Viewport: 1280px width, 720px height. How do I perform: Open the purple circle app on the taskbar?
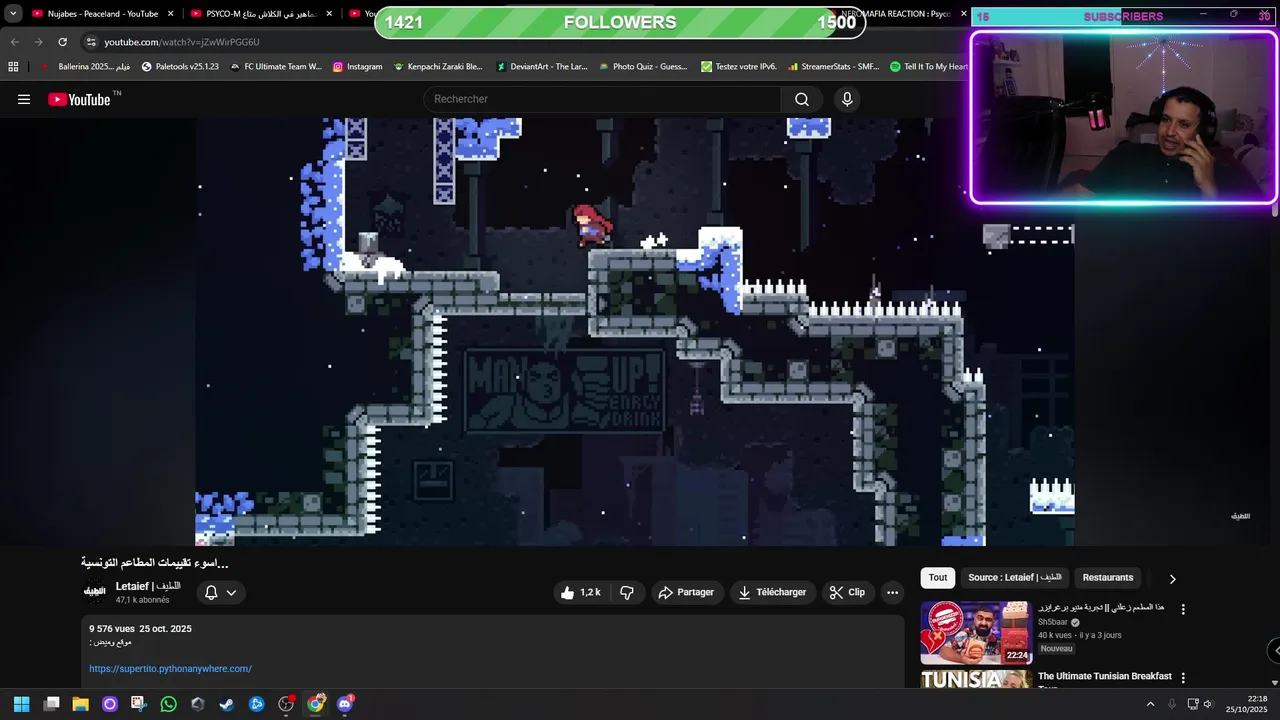[109, 704]
